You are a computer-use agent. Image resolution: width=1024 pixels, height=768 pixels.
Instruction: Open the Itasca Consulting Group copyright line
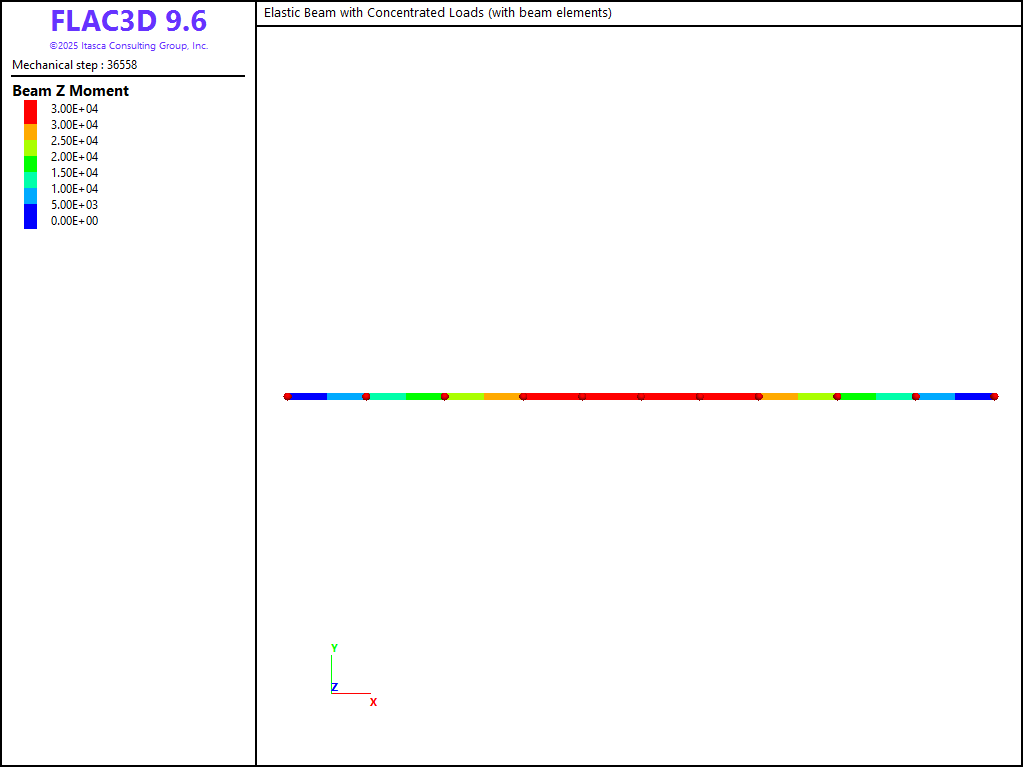128,46
